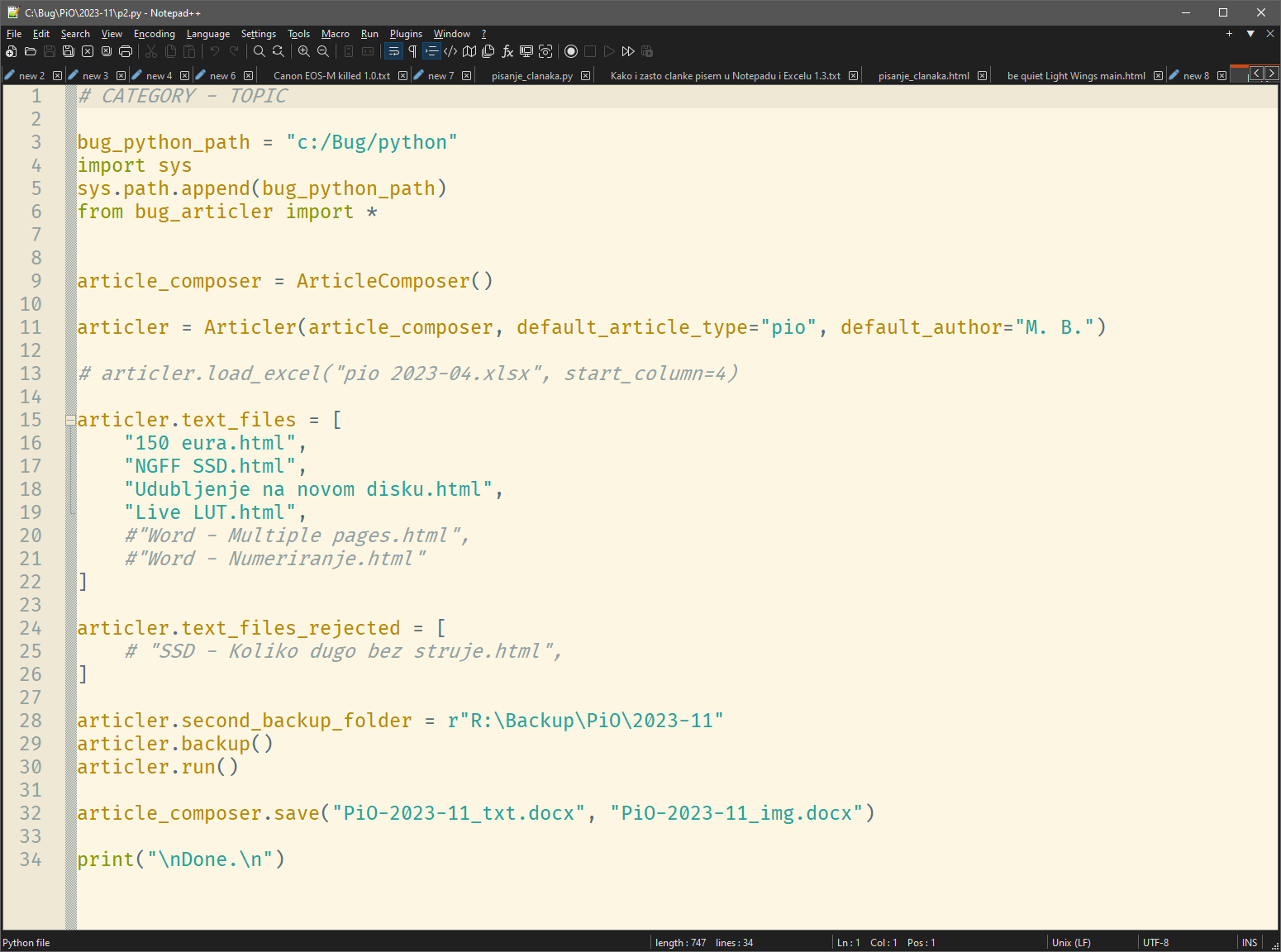The height and width of the screenshot is (952, 1281).
Task: Click the plus button near top-right
Action: (1229, 34)
